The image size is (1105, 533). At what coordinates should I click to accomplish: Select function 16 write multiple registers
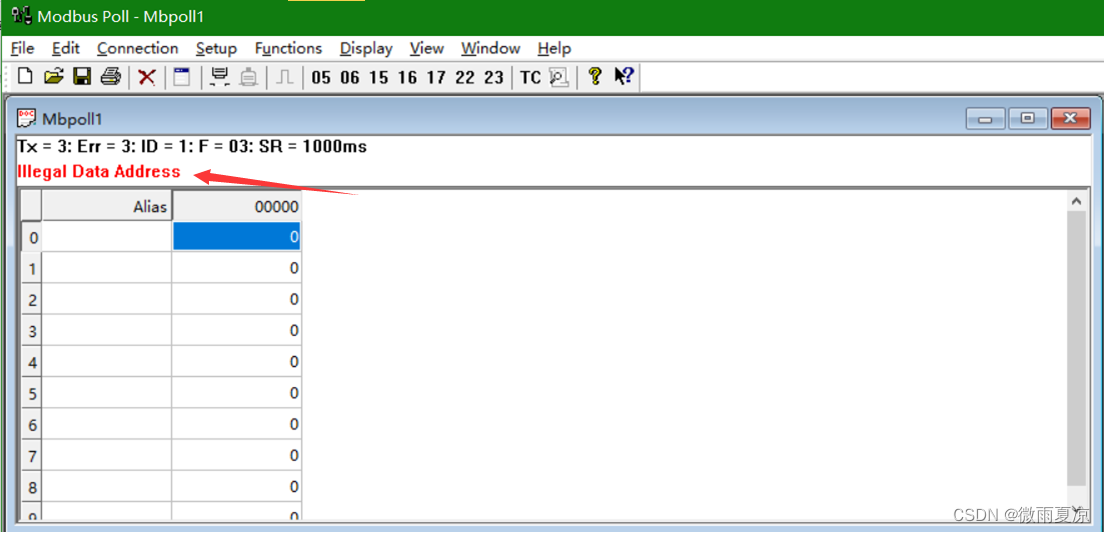pyautogui.click(x=407, y=78)
